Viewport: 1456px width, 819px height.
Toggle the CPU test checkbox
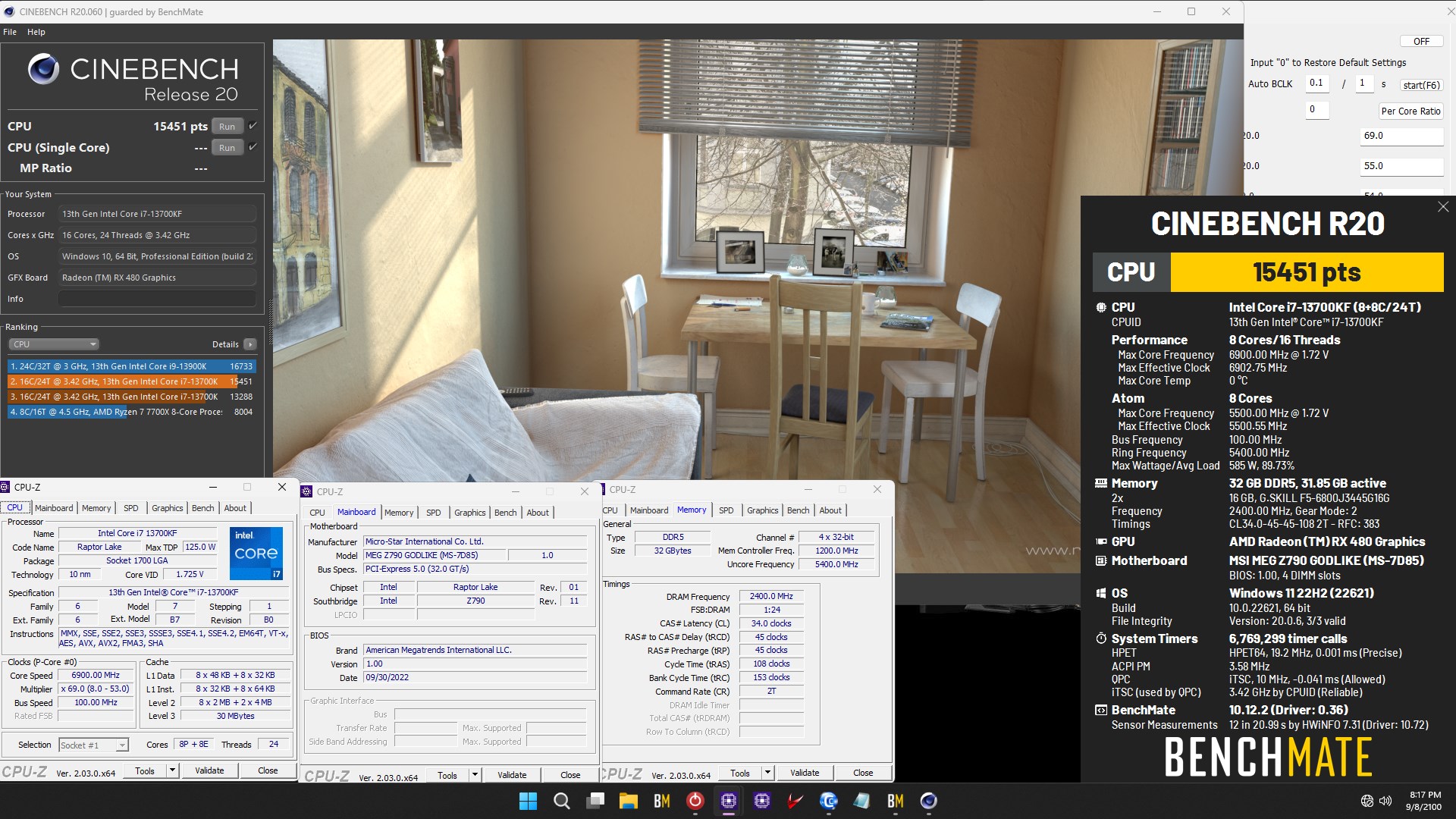[253, 126]
